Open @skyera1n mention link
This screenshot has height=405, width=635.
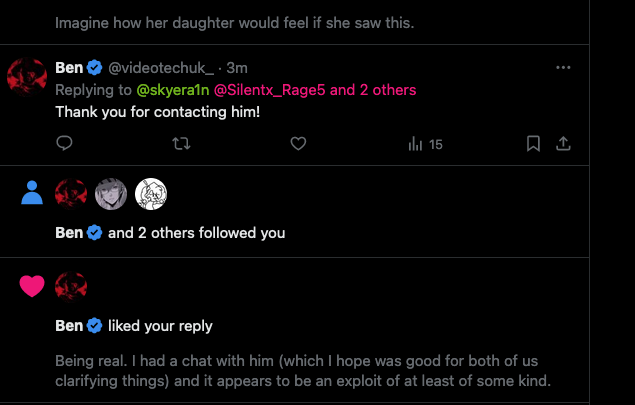[x=172, y=90]
